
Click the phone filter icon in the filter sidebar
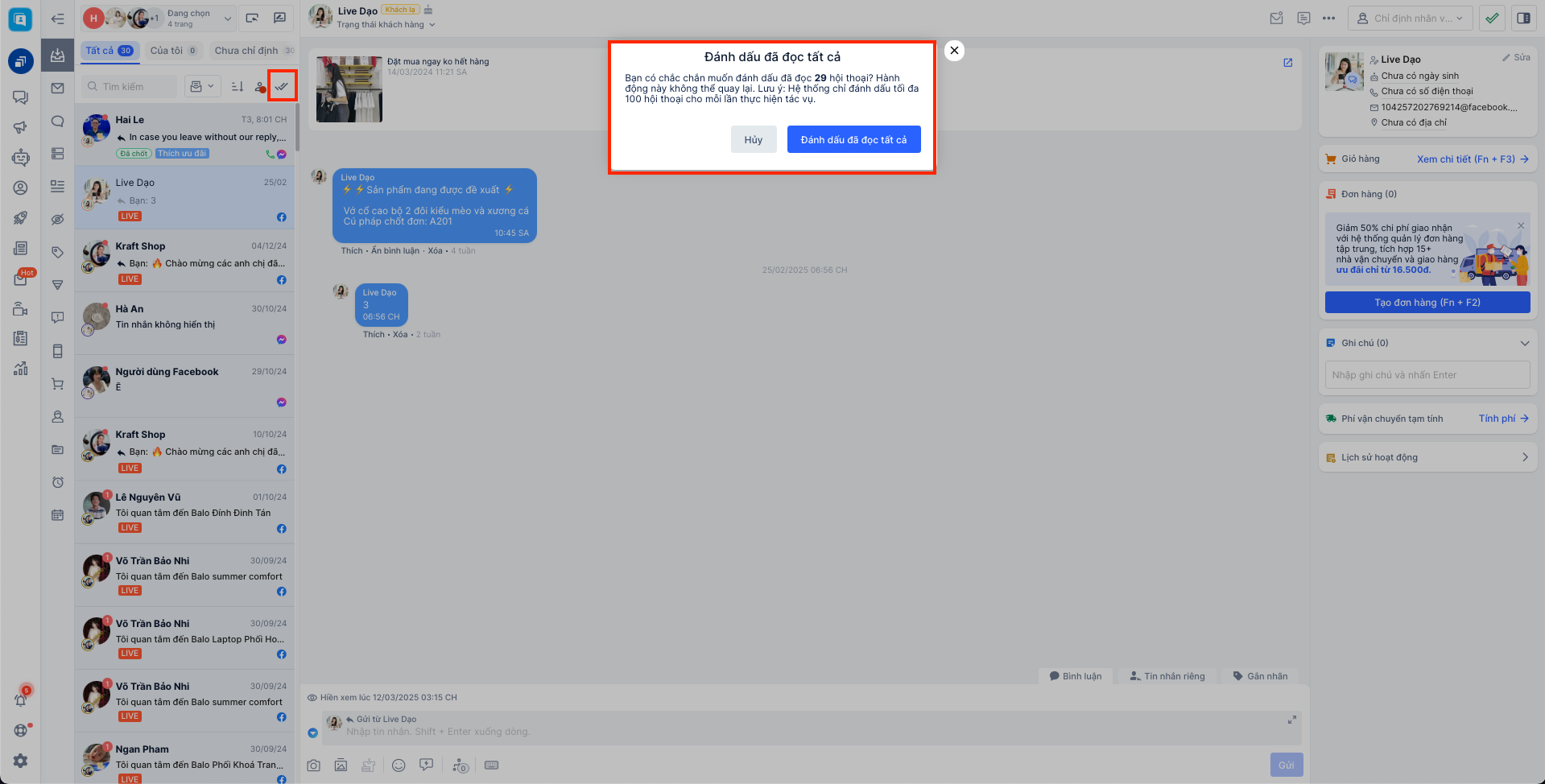(57, 351)
